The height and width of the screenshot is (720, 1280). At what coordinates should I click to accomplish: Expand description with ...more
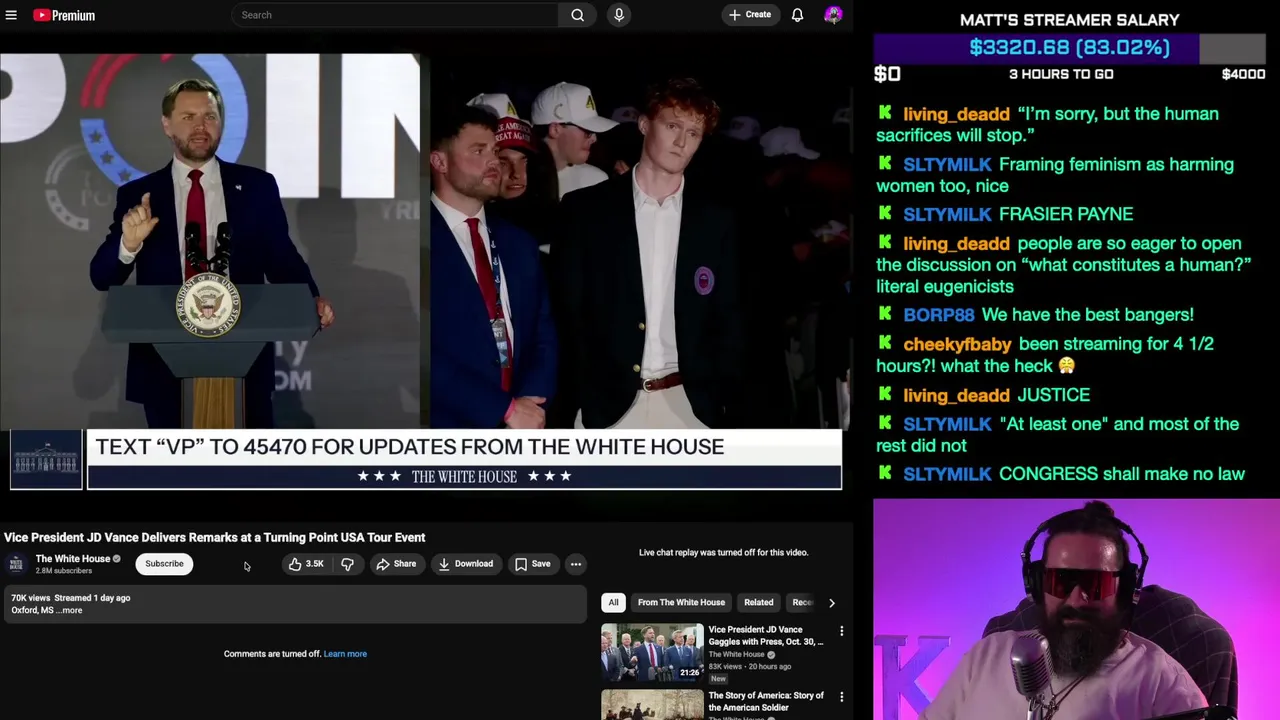(x=70, y=610)
